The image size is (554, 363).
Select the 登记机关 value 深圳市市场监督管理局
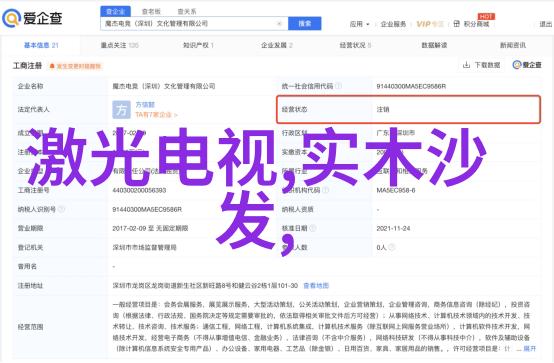(145, 247)
